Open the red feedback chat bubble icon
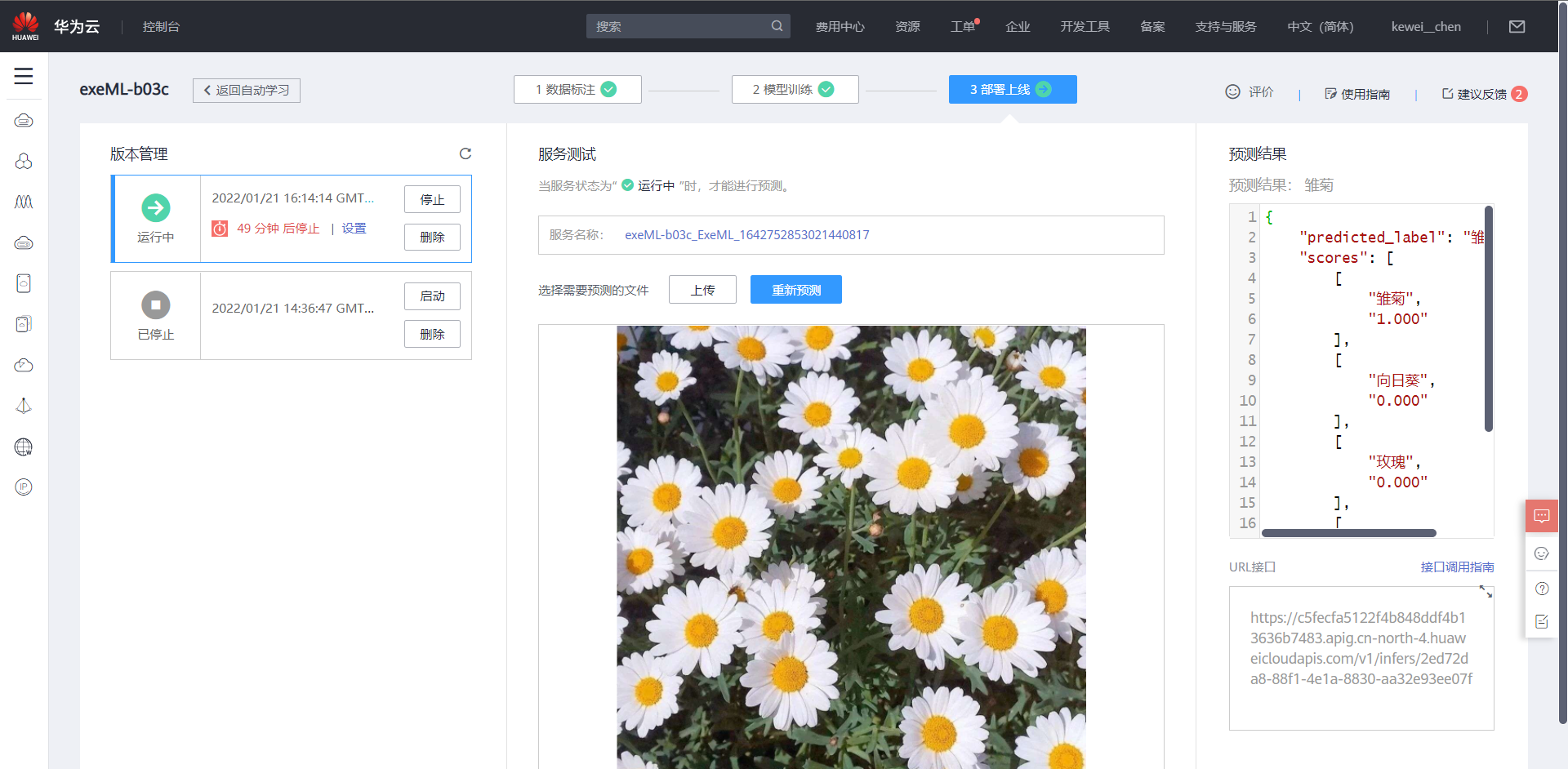Image resolution: width=1568 pixels, height=769 pixels. click(1543, 515)
